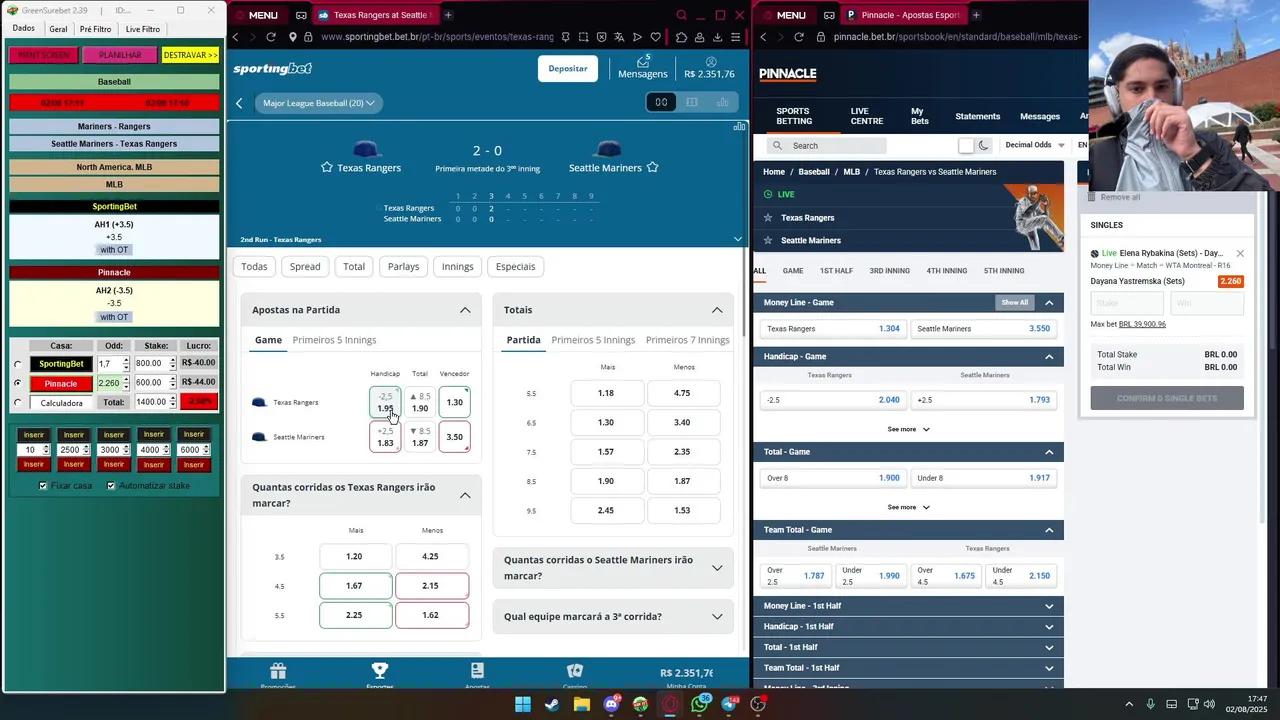Open Promoções gift icon in bottom bar
Screen dimensions: 1280x720
click(x=278, y=671)
